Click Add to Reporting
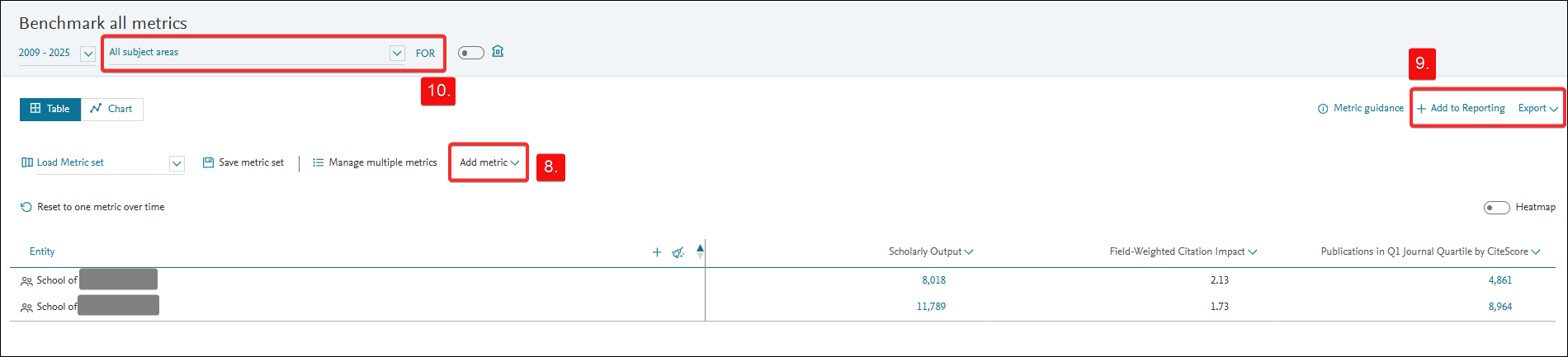 1461,108
